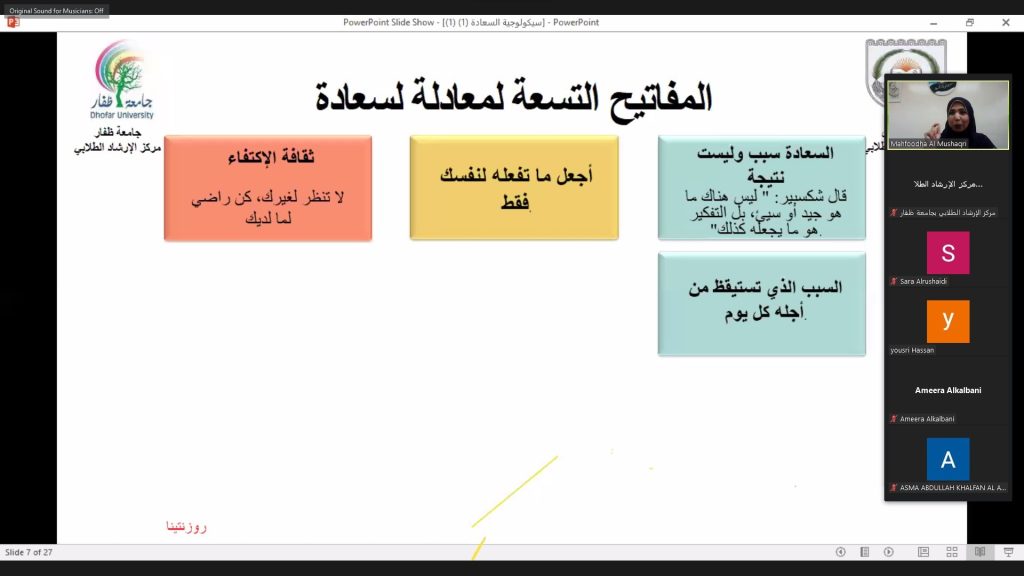The image size is (1024, 576).
Task: Click the PowerPoint app icon in title bar
Action: click(x=13, y=22)
